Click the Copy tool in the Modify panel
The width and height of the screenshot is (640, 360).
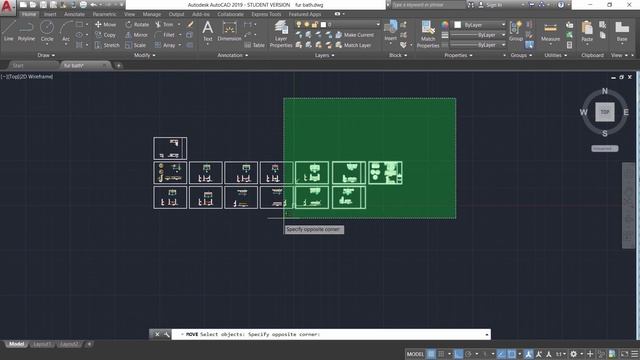106,35
